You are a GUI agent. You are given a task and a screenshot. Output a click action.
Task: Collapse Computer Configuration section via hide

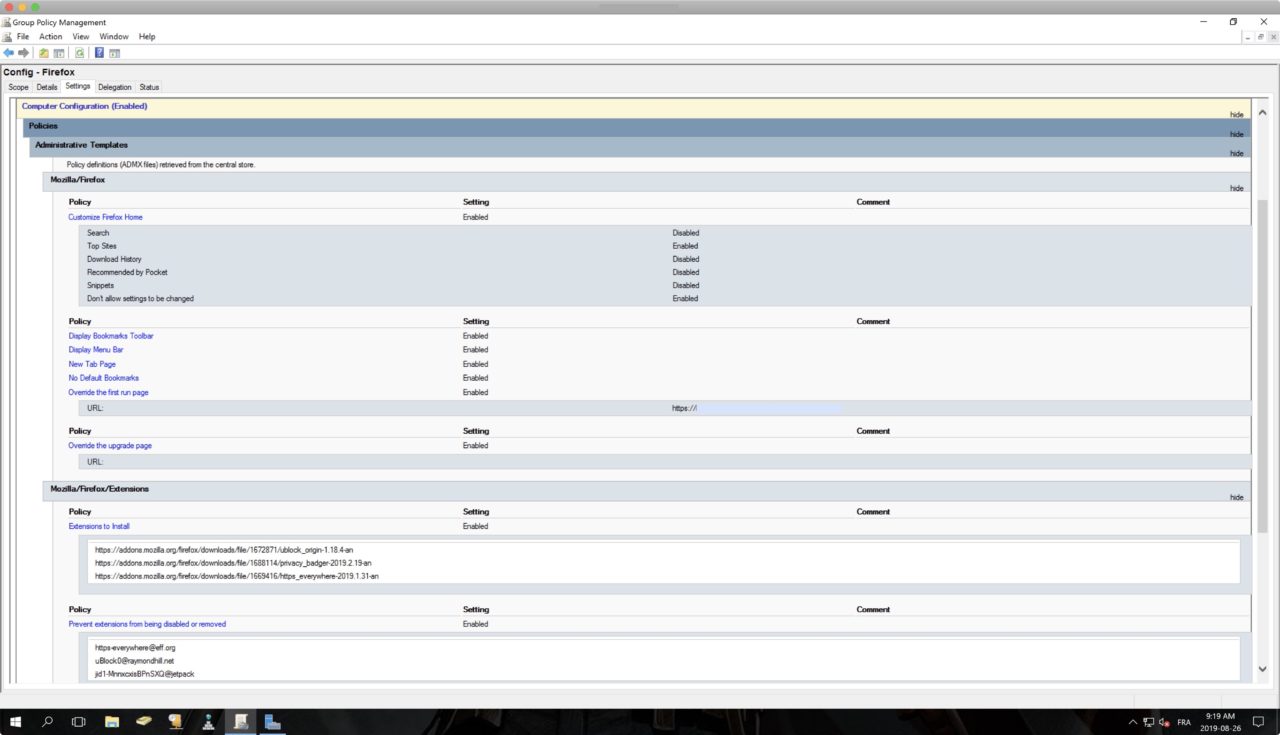tap(1237, 114)
